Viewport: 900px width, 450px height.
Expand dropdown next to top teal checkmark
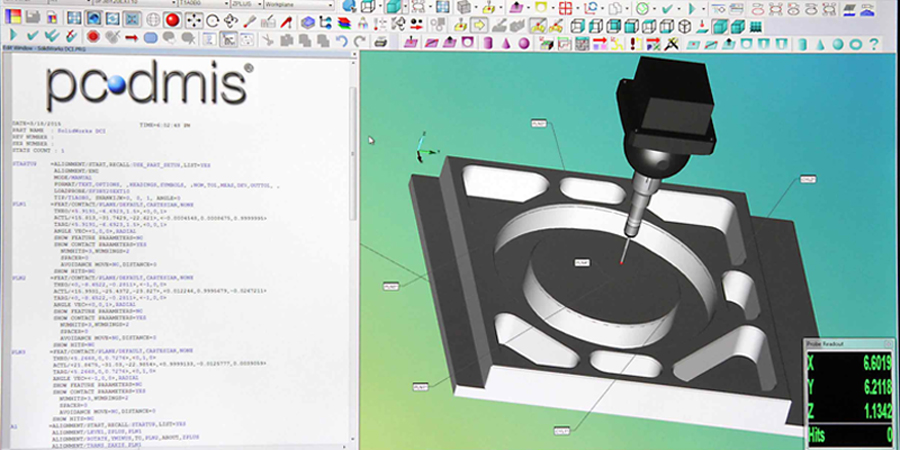click(x=678, y=9)
